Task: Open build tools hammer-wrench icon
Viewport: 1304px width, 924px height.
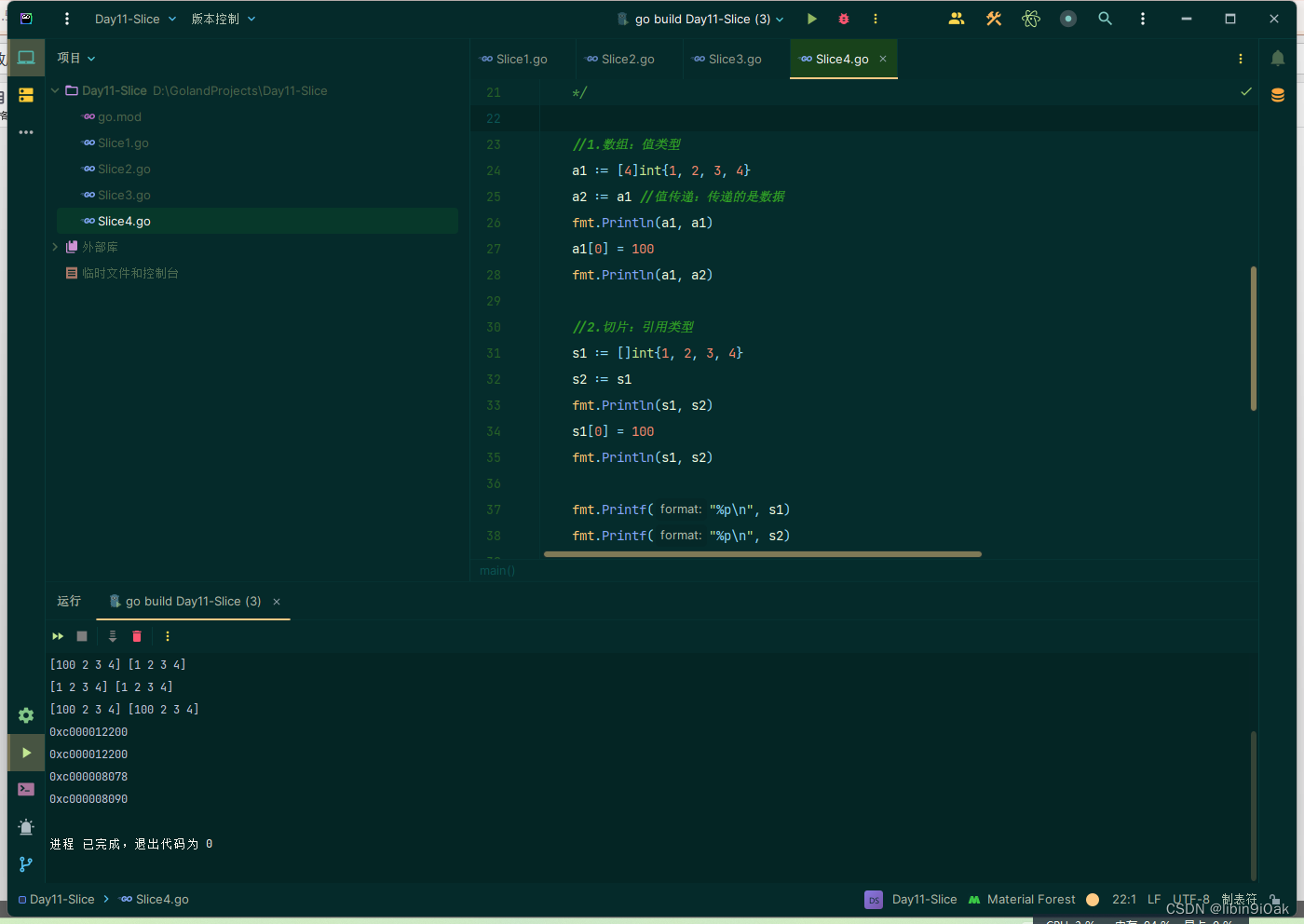Action: [994, 19]
